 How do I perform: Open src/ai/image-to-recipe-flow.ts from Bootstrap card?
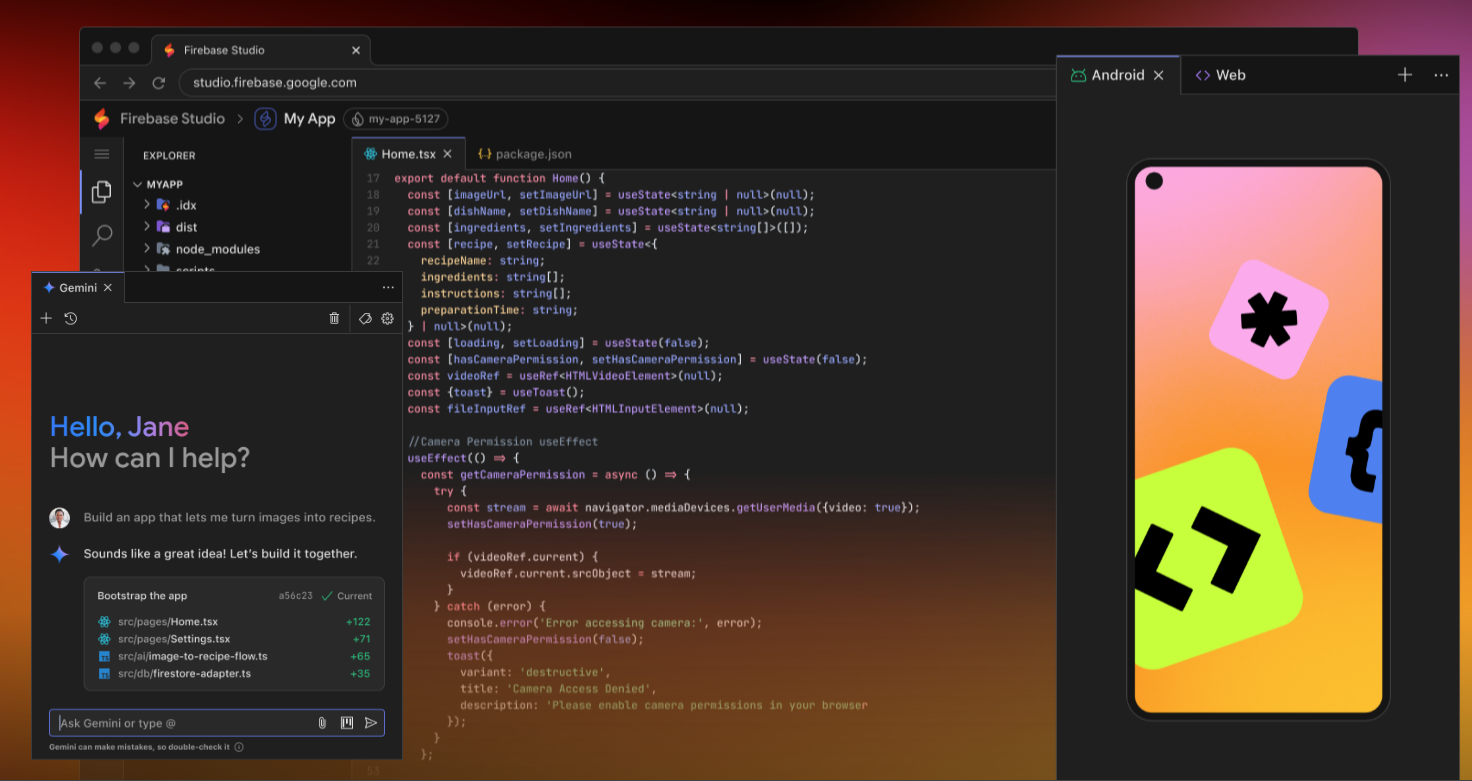[x=192, y=656]
